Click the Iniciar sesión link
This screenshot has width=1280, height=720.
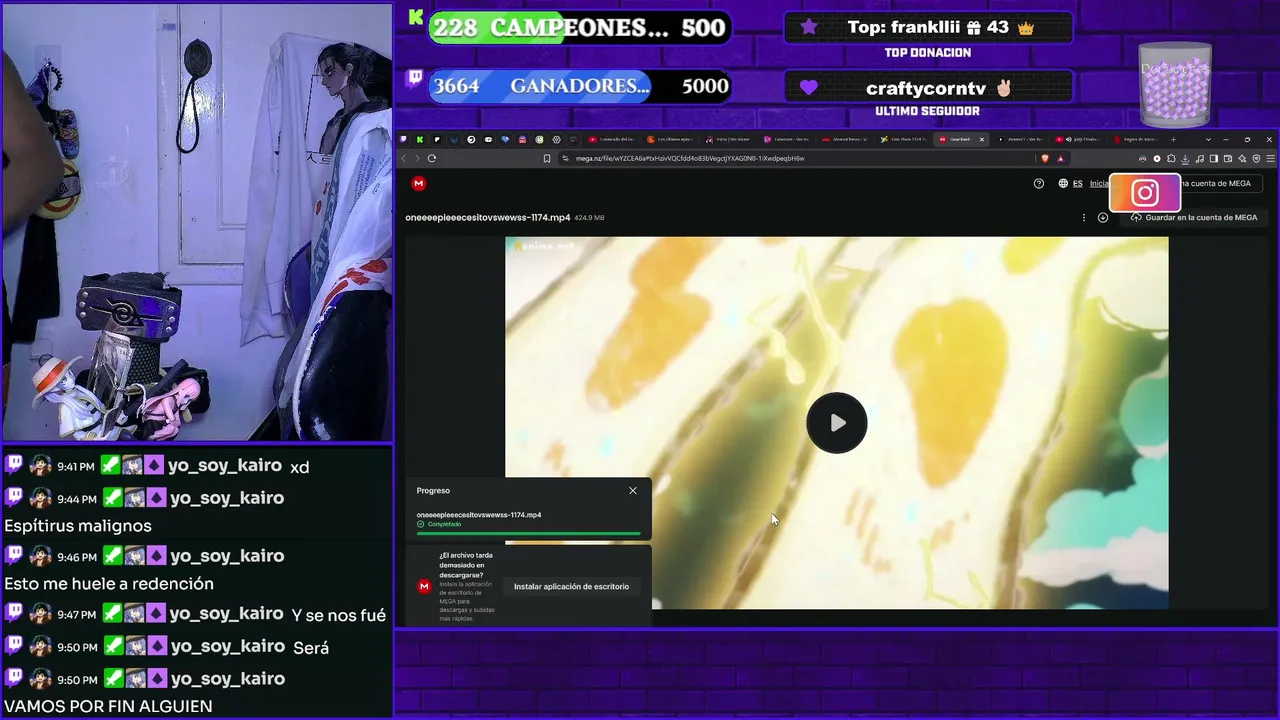1099,183
